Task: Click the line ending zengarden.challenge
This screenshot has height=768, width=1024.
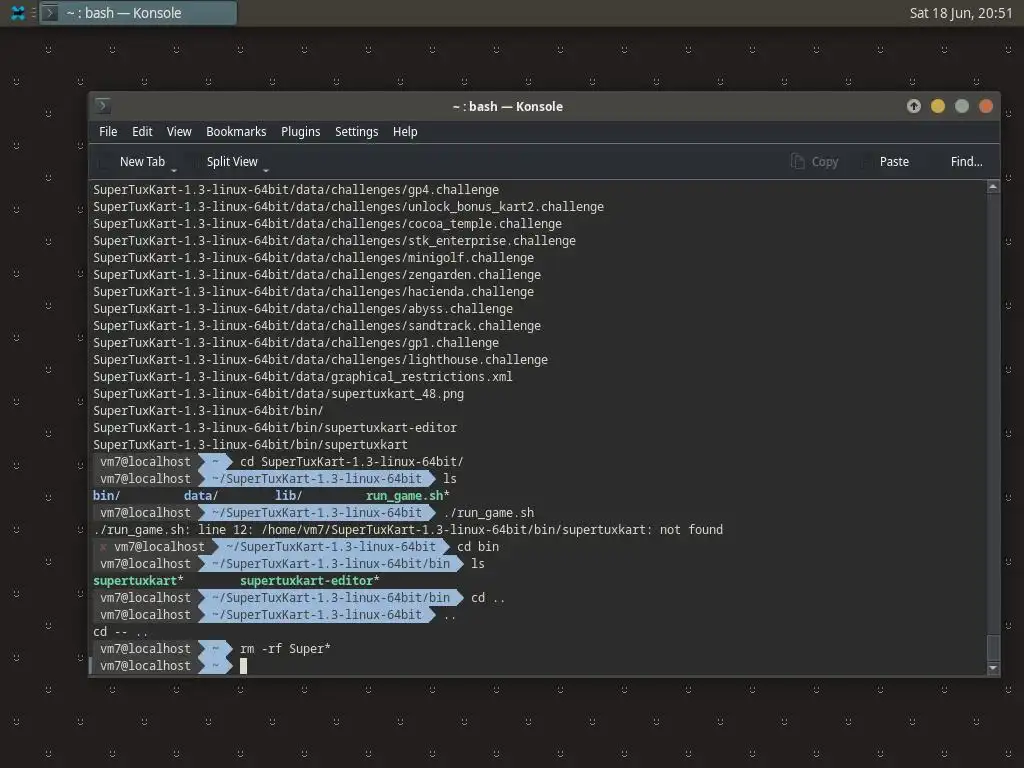Action: click(x=317, y=274)
